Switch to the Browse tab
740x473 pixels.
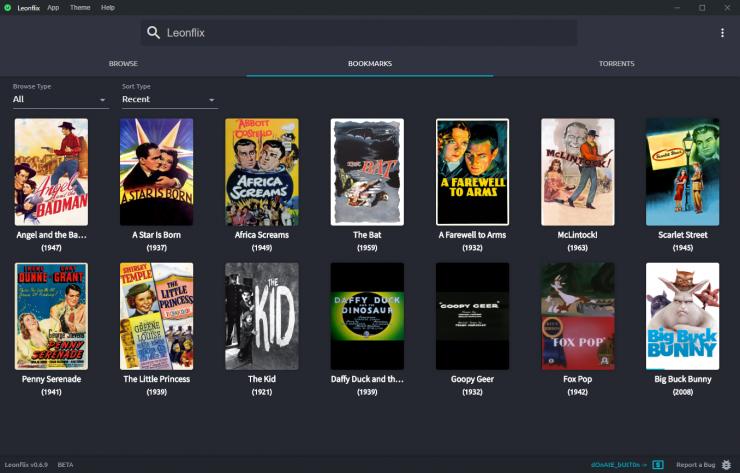click(123, 63)
